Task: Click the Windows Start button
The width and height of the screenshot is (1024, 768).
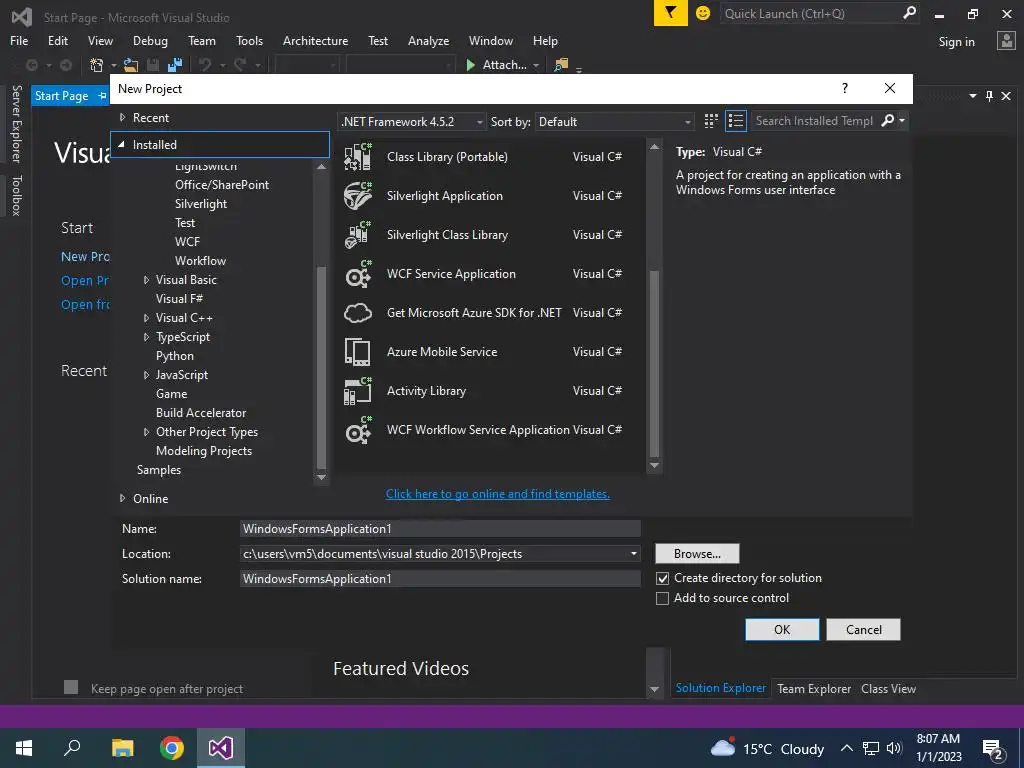Action: (x=24, y=748)
